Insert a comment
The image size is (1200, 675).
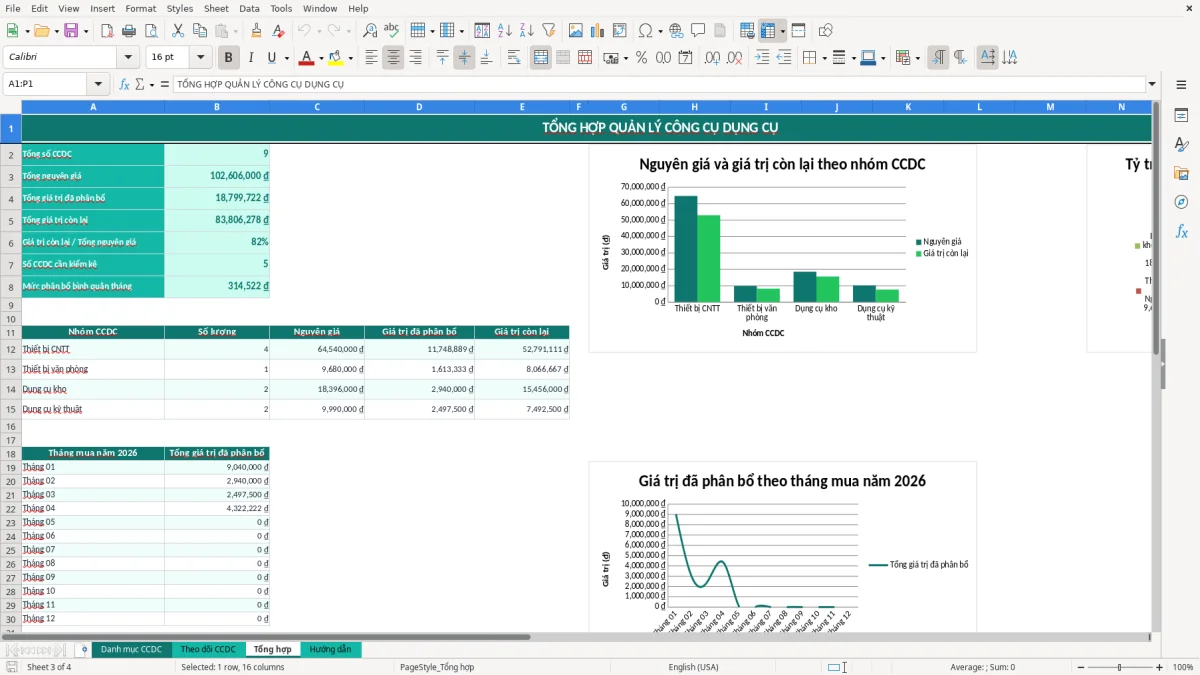[x=698, y=31]
